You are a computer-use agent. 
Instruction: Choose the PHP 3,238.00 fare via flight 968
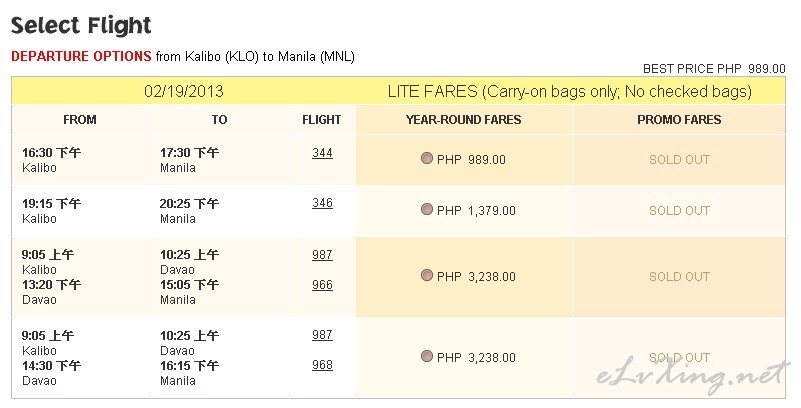click(427, 356)
